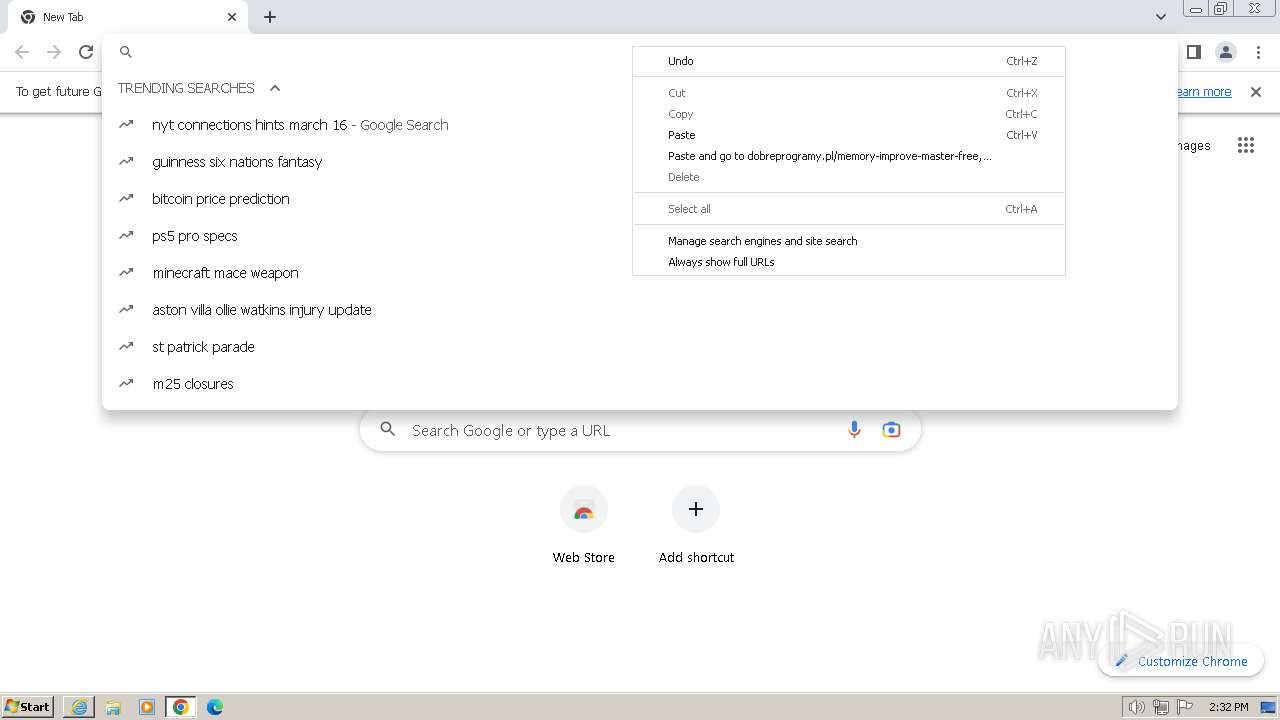
Task: Open the tab search dropdown arrow
Action: (1161, 17)
